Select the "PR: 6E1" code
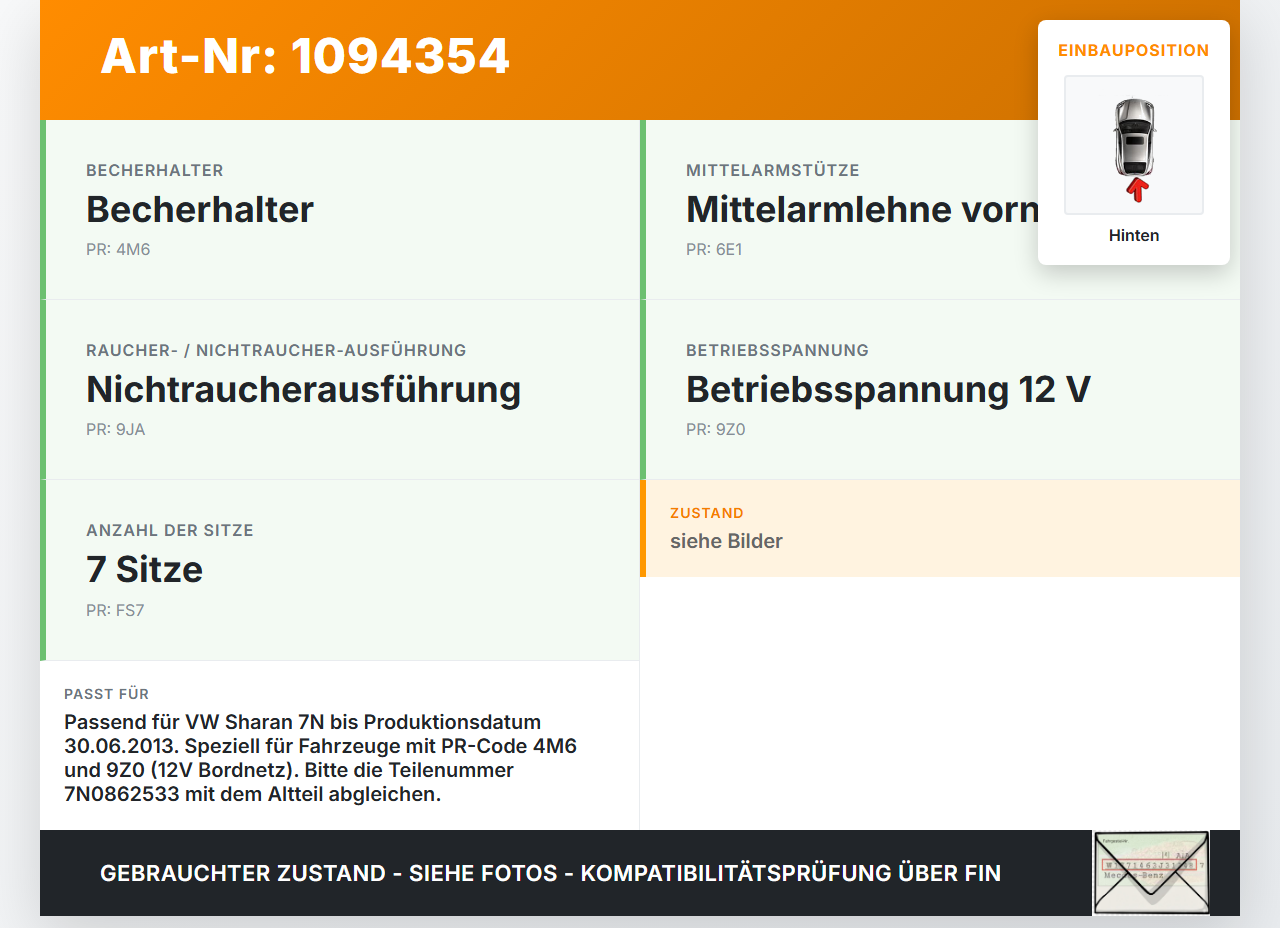1280x928 pixels. point(714,250)
